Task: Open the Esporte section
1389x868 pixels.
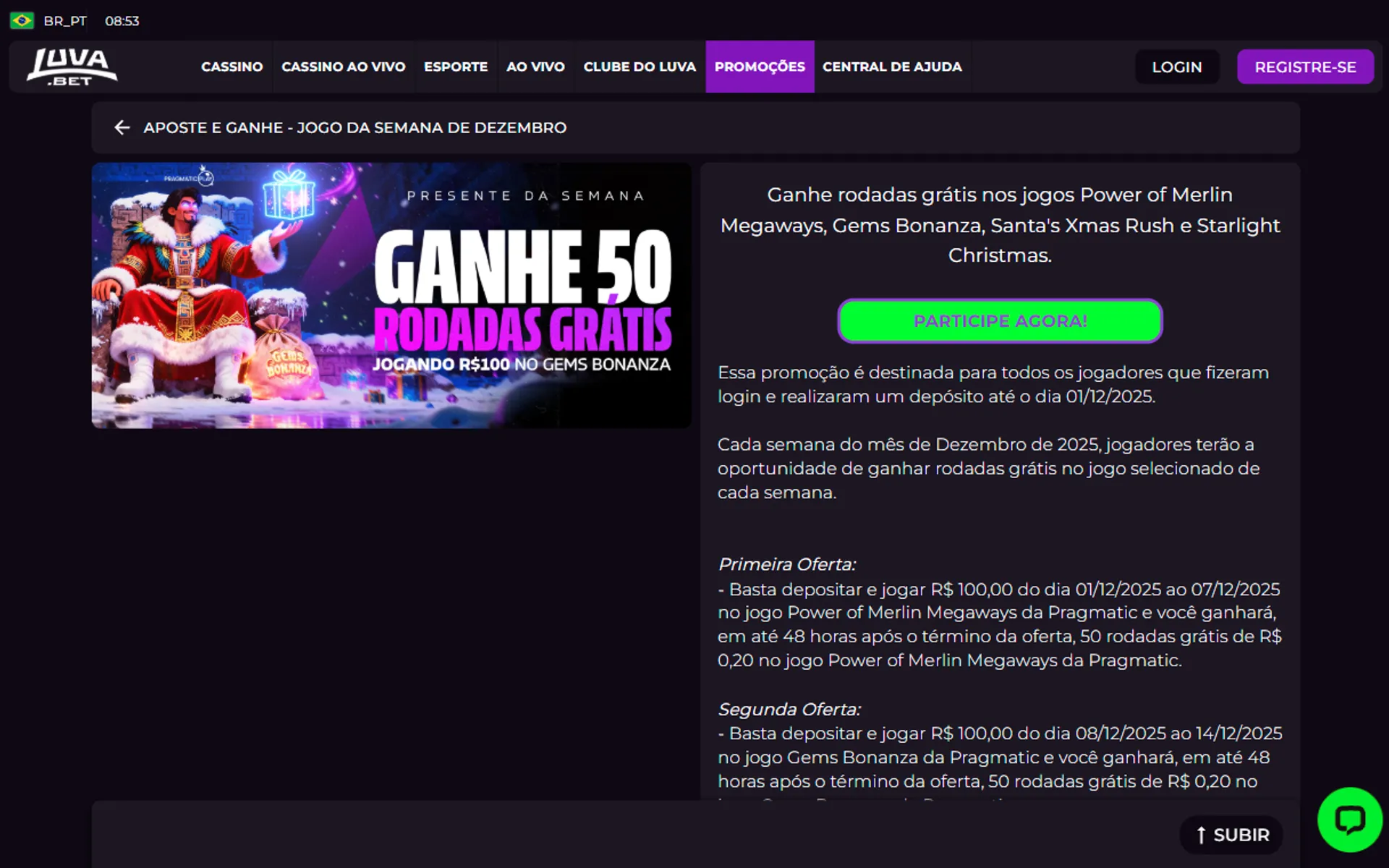Action: click(x=456, y=67)
